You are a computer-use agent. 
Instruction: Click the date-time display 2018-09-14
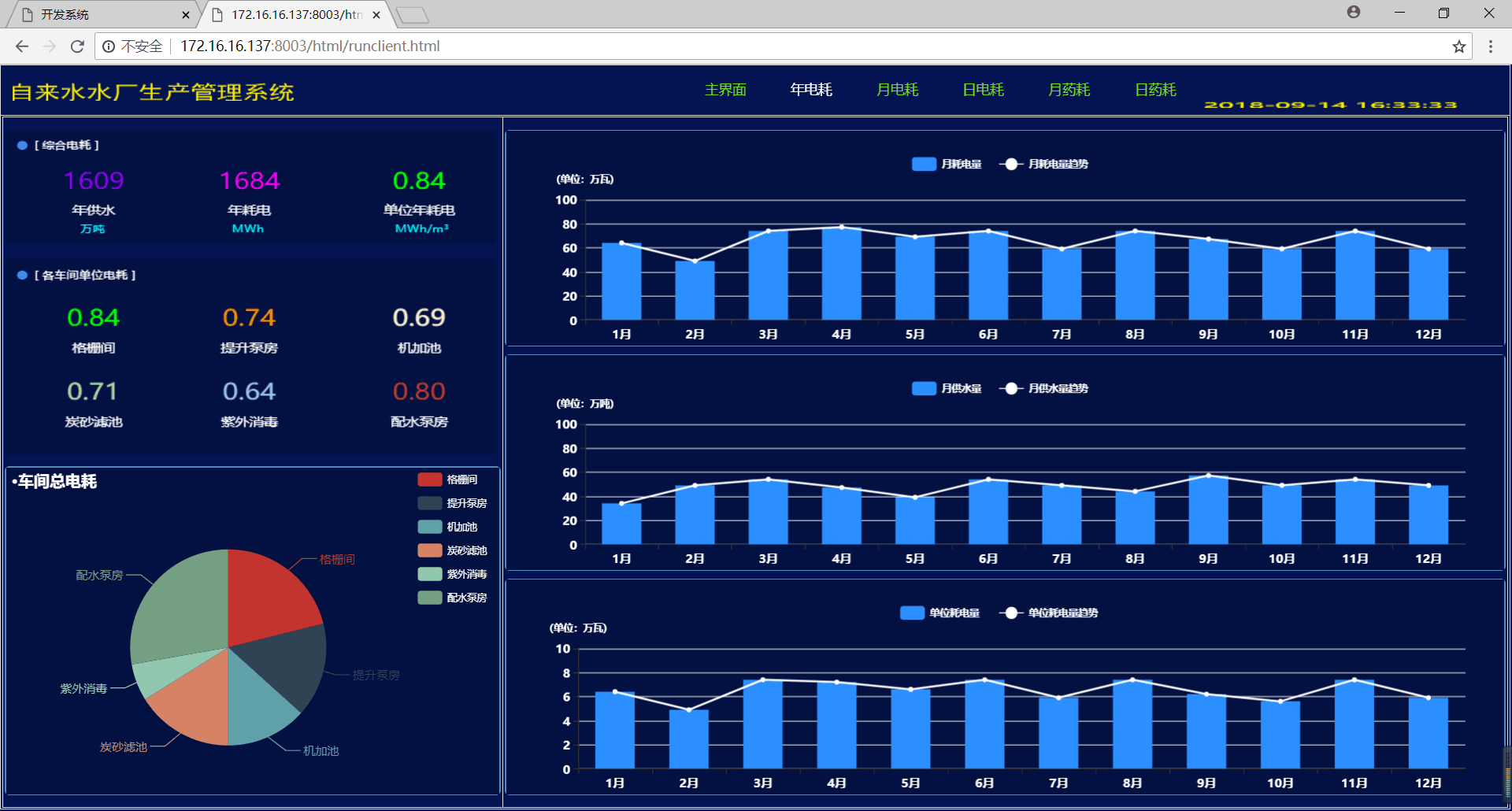coord(1330,105)
